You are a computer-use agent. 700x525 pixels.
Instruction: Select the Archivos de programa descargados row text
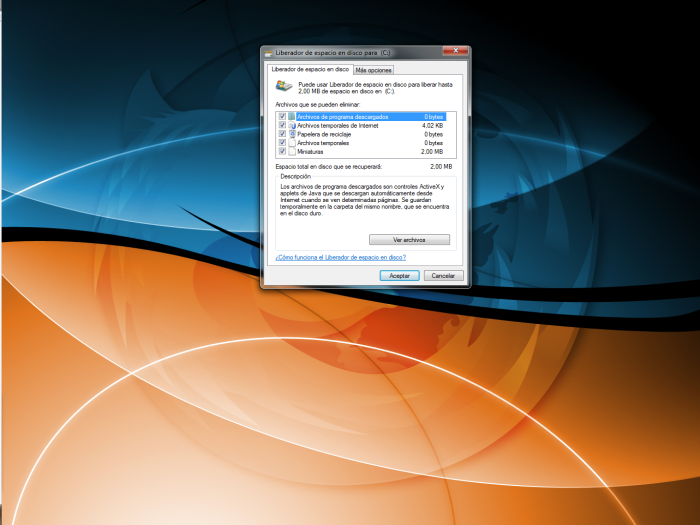click(x=342, y=117)
